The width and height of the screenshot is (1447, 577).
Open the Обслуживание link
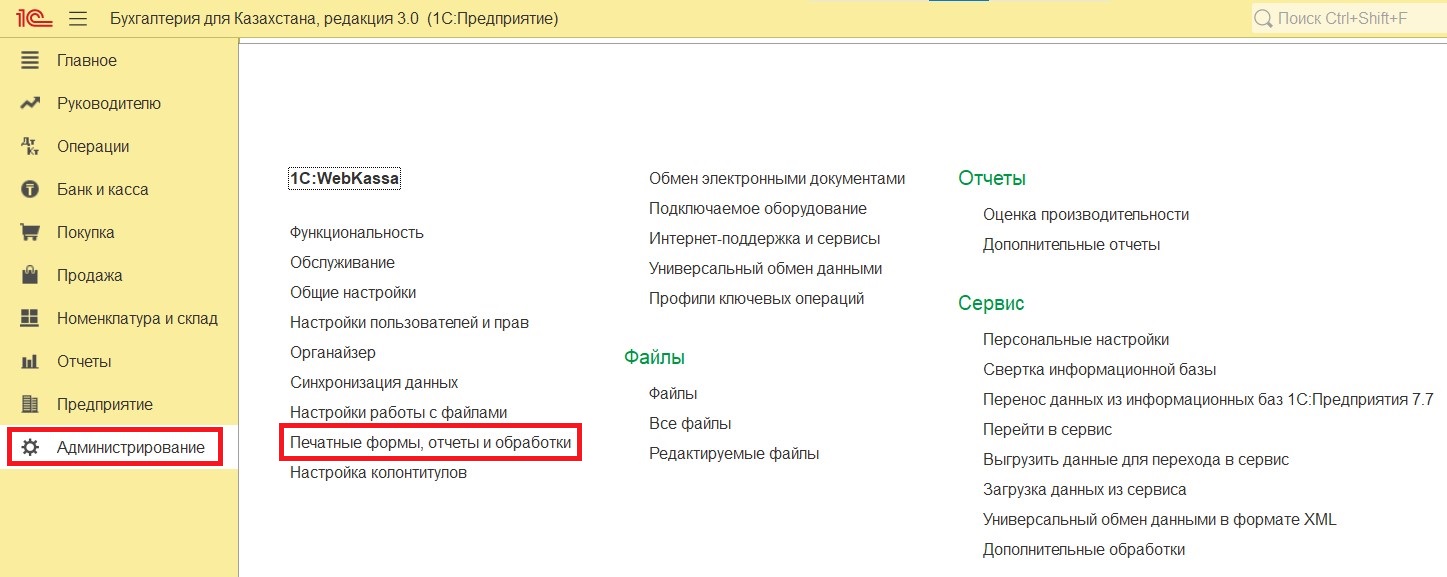(342, 262)
